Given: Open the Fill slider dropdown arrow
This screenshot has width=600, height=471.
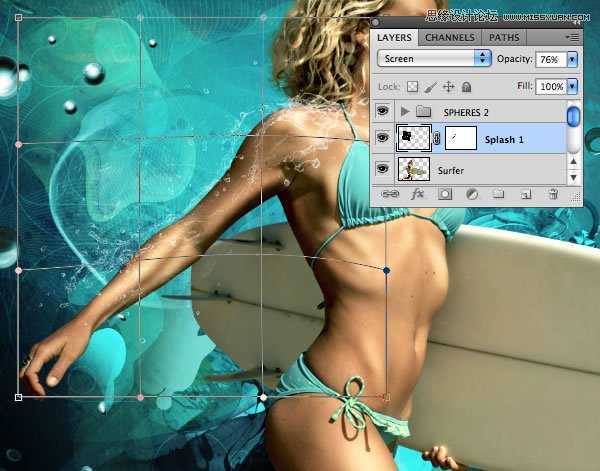Looking at the screenshot, I should click(572, 87).
